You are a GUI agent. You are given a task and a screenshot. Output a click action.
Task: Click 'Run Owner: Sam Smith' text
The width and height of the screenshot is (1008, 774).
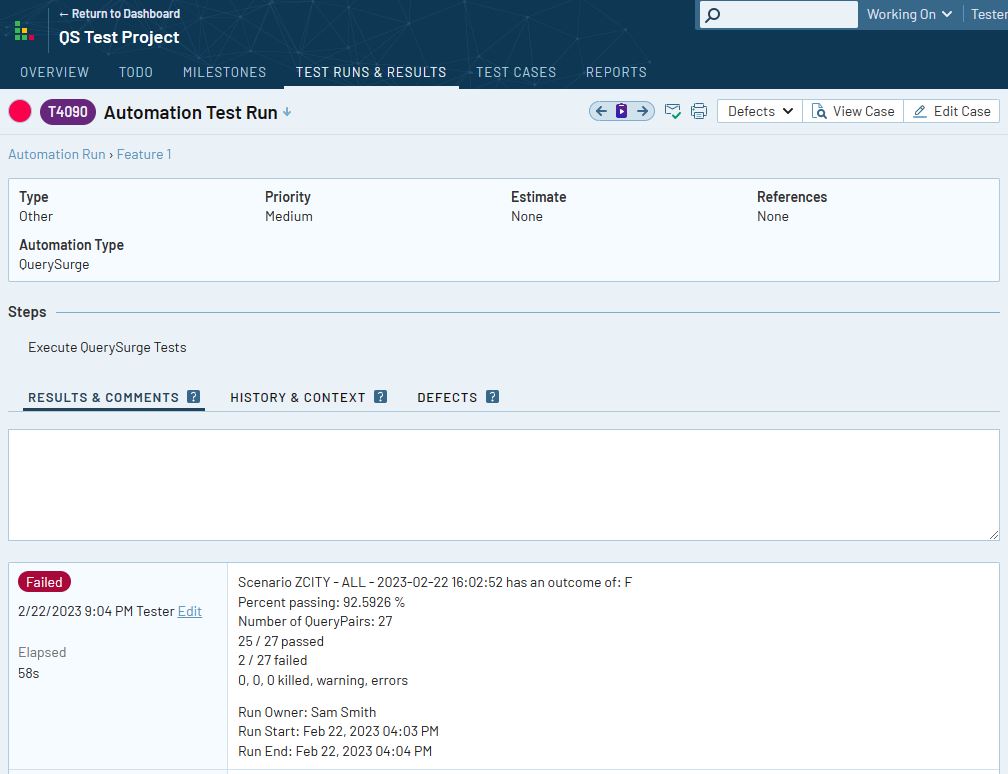pos(307,712)
